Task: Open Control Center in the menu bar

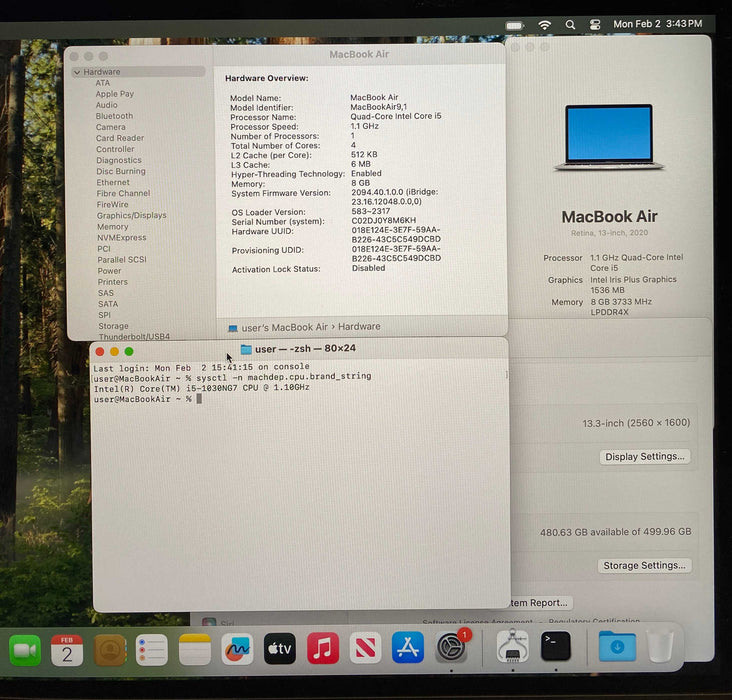Action: coord(595,25)
